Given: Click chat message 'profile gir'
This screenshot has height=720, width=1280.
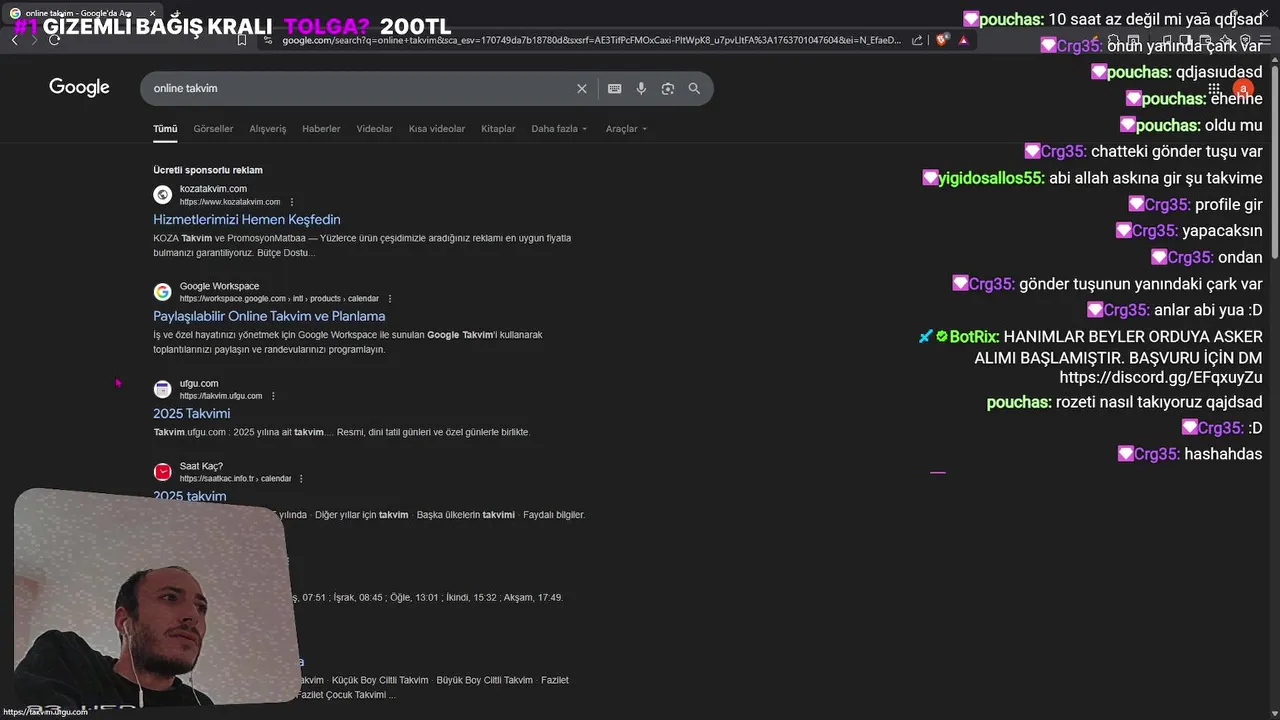Looking at the screenshot, I should 1229,204.
